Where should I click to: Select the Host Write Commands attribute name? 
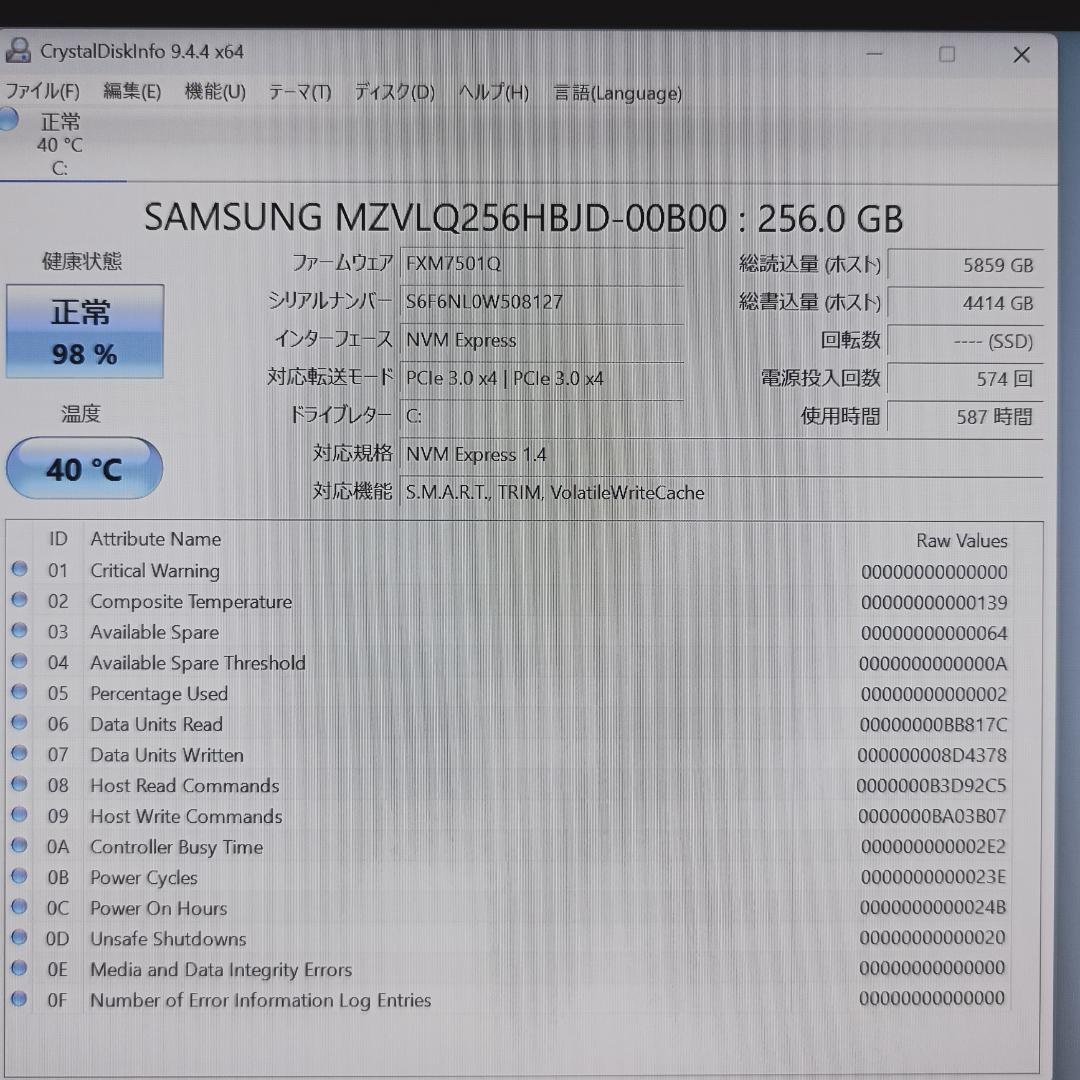186,816
